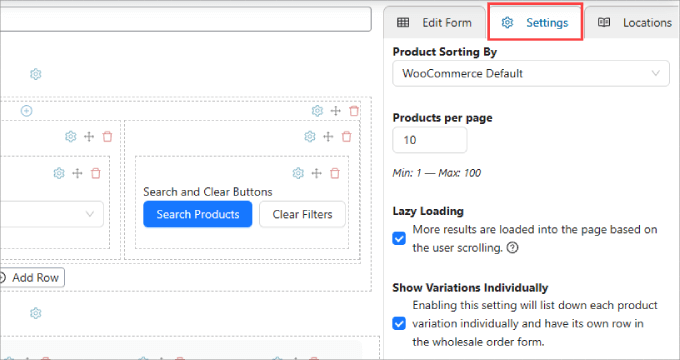
Task: Click the text input above the form canvas
Action: pyautogui.click(x=186, y=19)
